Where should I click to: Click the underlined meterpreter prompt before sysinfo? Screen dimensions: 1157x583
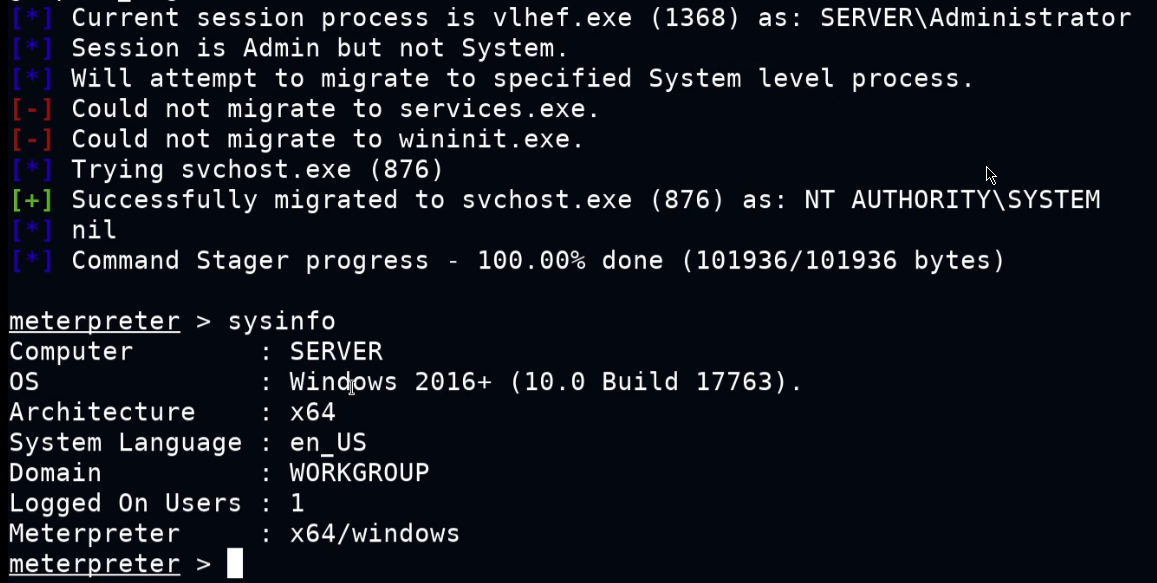[x=94, y=322]
